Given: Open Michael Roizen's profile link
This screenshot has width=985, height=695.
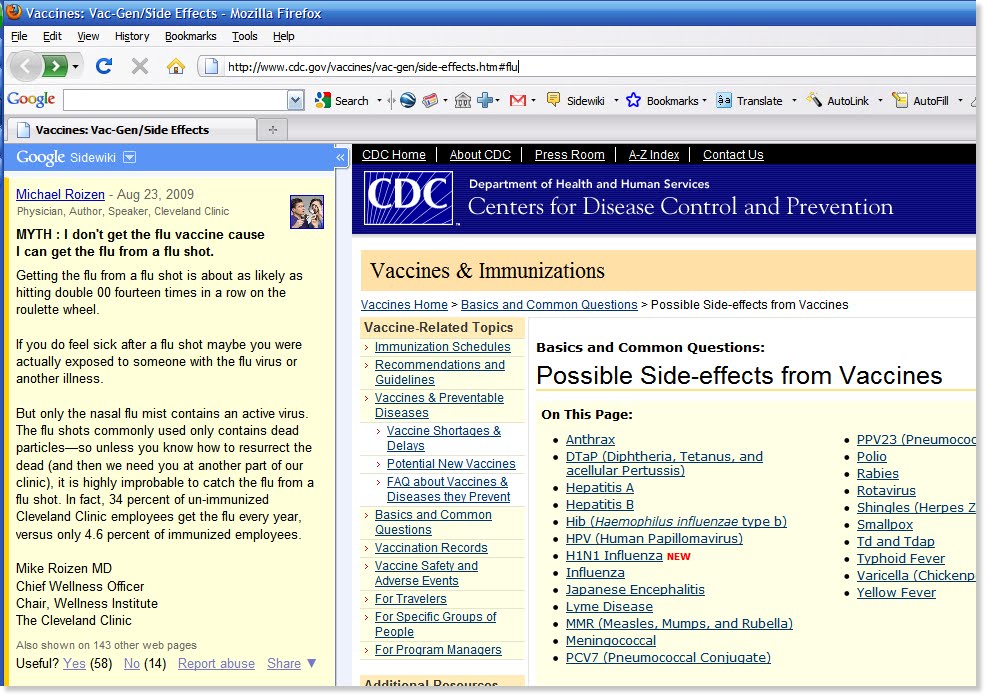Looking at the screenshot, I should click(x=60, y=194).
